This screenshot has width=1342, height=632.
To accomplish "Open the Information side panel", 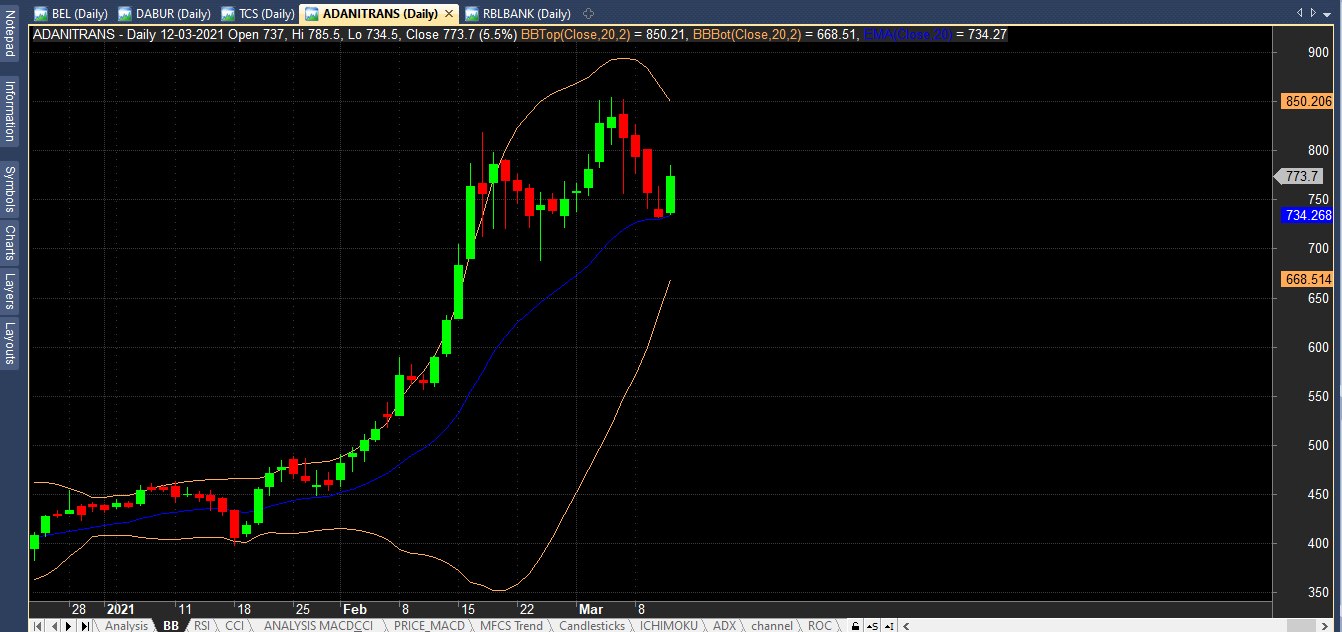I will coord(10,110).
